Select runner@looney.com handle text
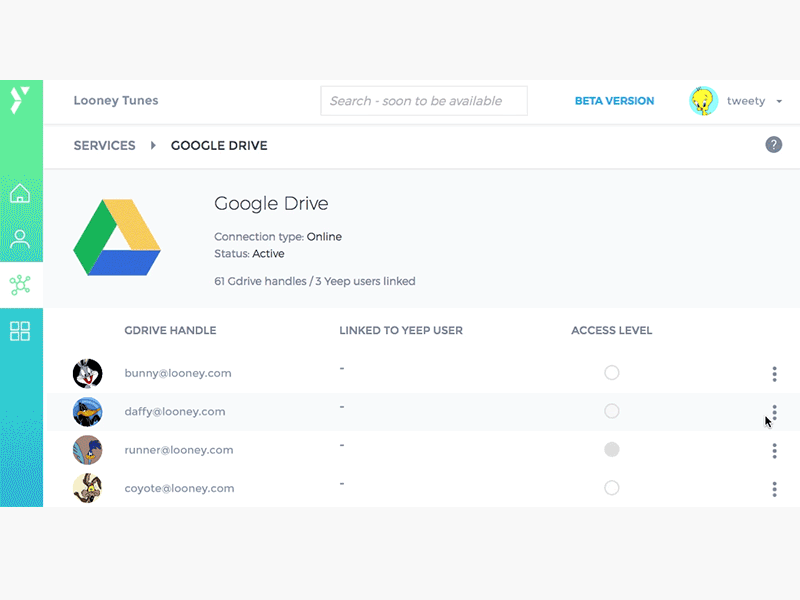The image size is (800, 600). point(179,450)
